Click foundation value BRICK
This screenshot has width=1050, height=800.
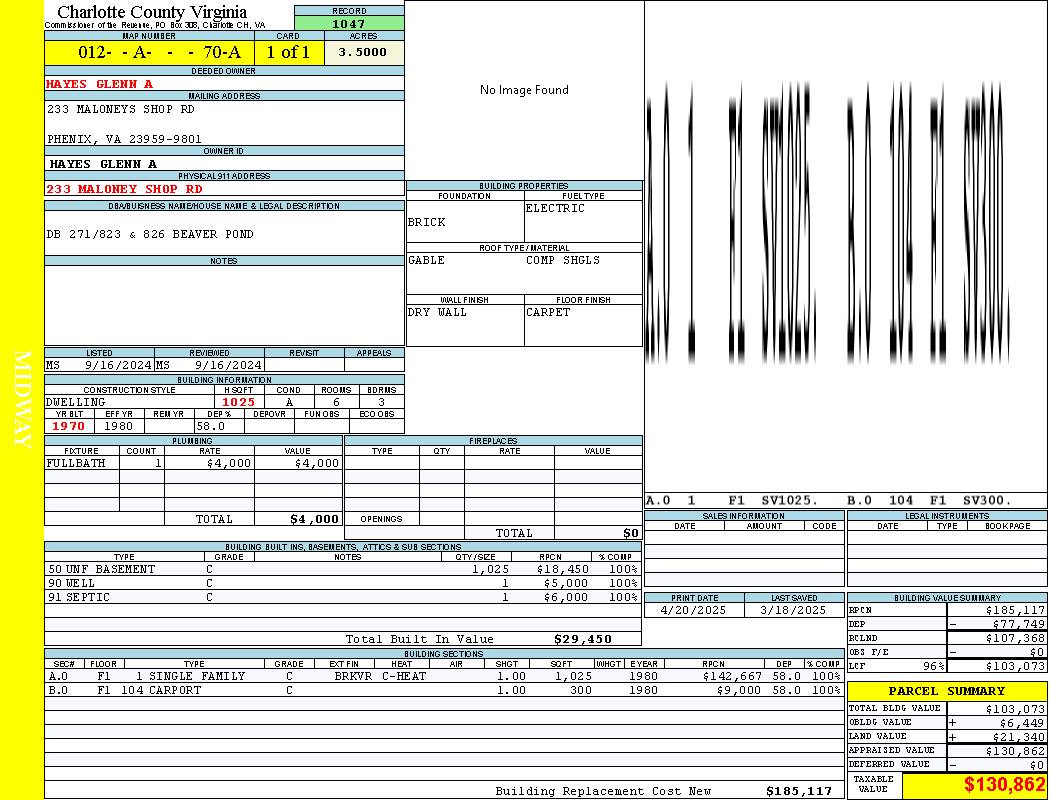(x=427, y=222)
